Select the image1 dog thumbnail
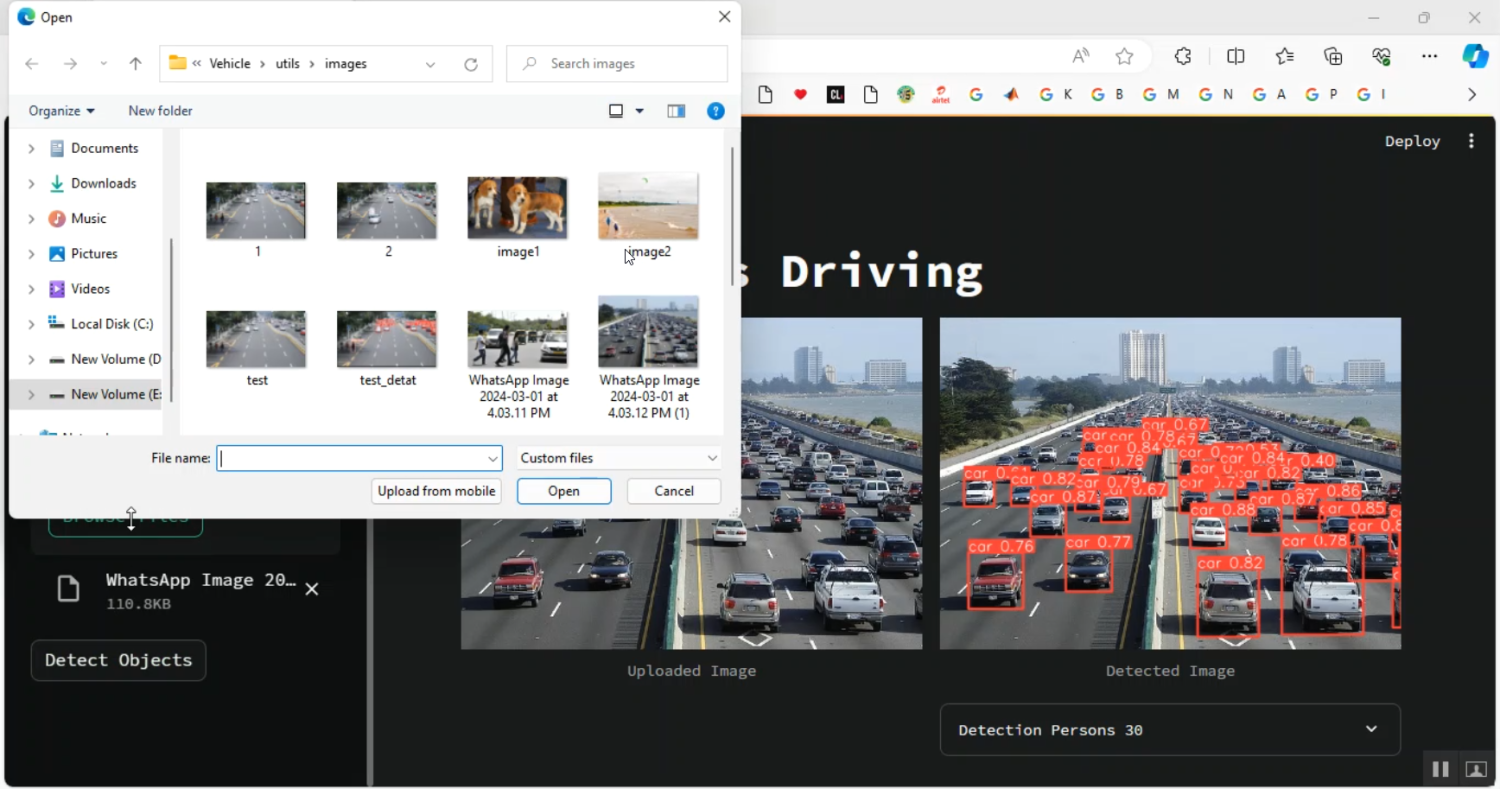Image resolution: width=1500 pixels, height=789 pixels. (x=517, y=208)
